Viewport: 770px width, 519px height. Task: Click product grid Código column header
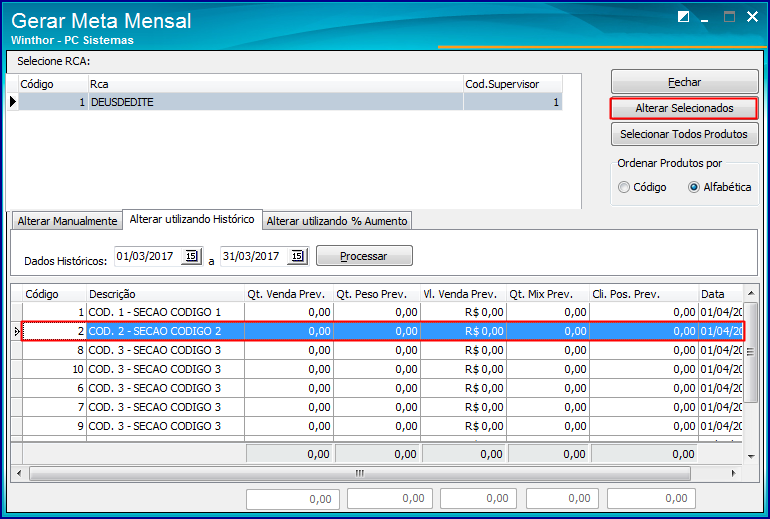(x=55, y=294)
